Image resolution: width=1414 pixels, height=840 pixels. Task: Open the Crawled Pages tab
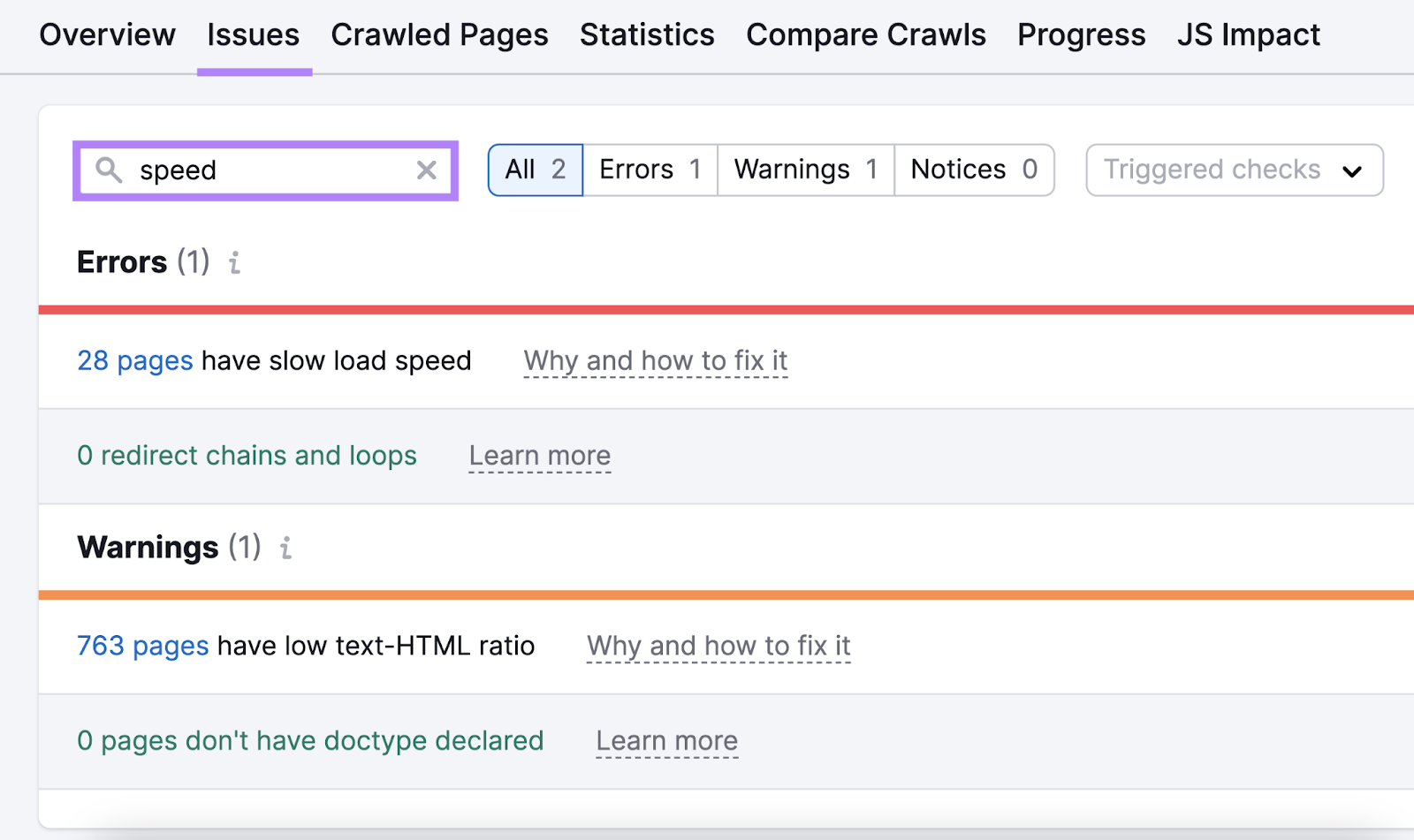point(439,35)
